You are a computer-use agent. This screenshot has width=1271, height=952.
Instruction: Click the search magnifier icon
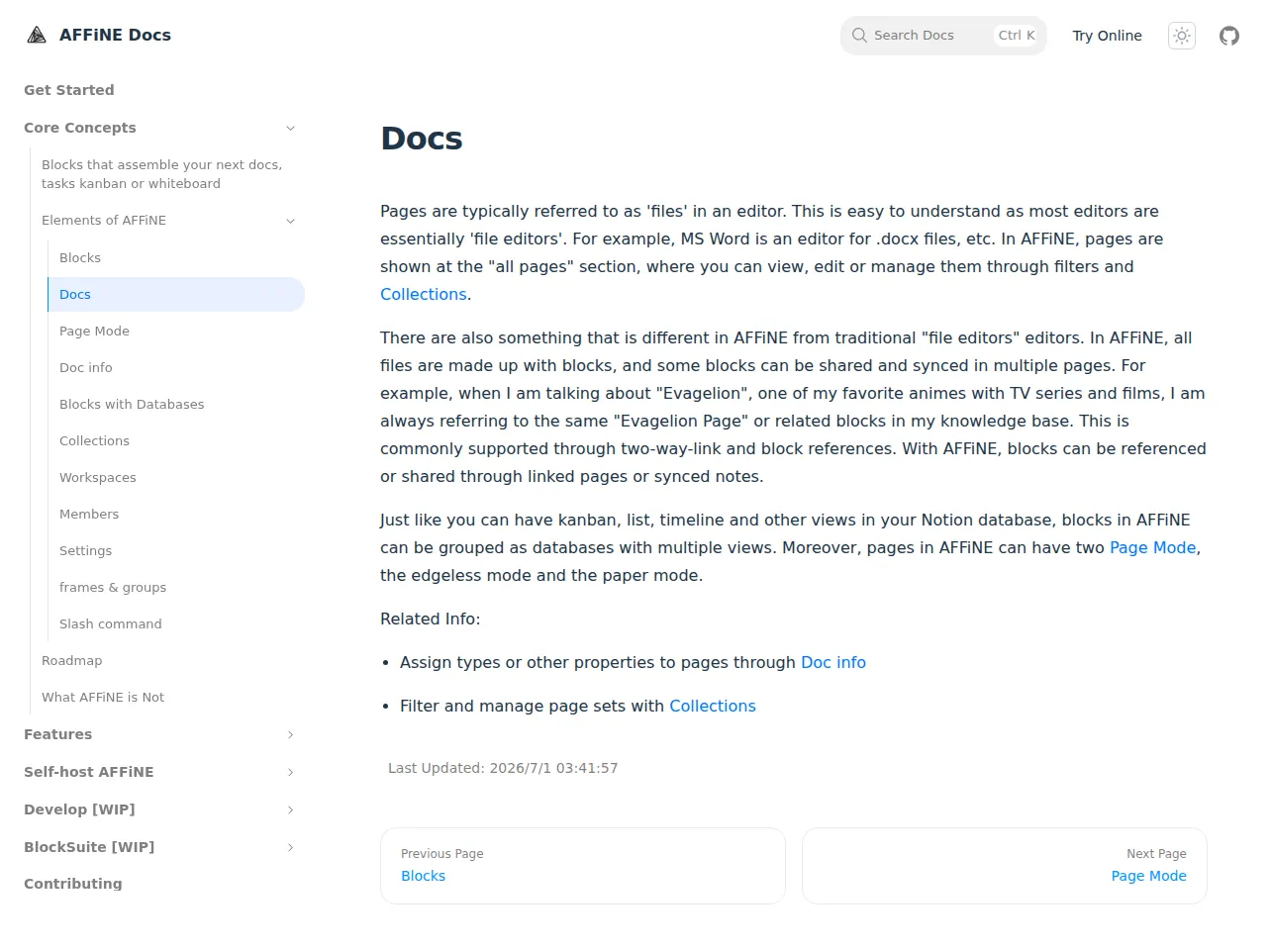tap(859, 36)
